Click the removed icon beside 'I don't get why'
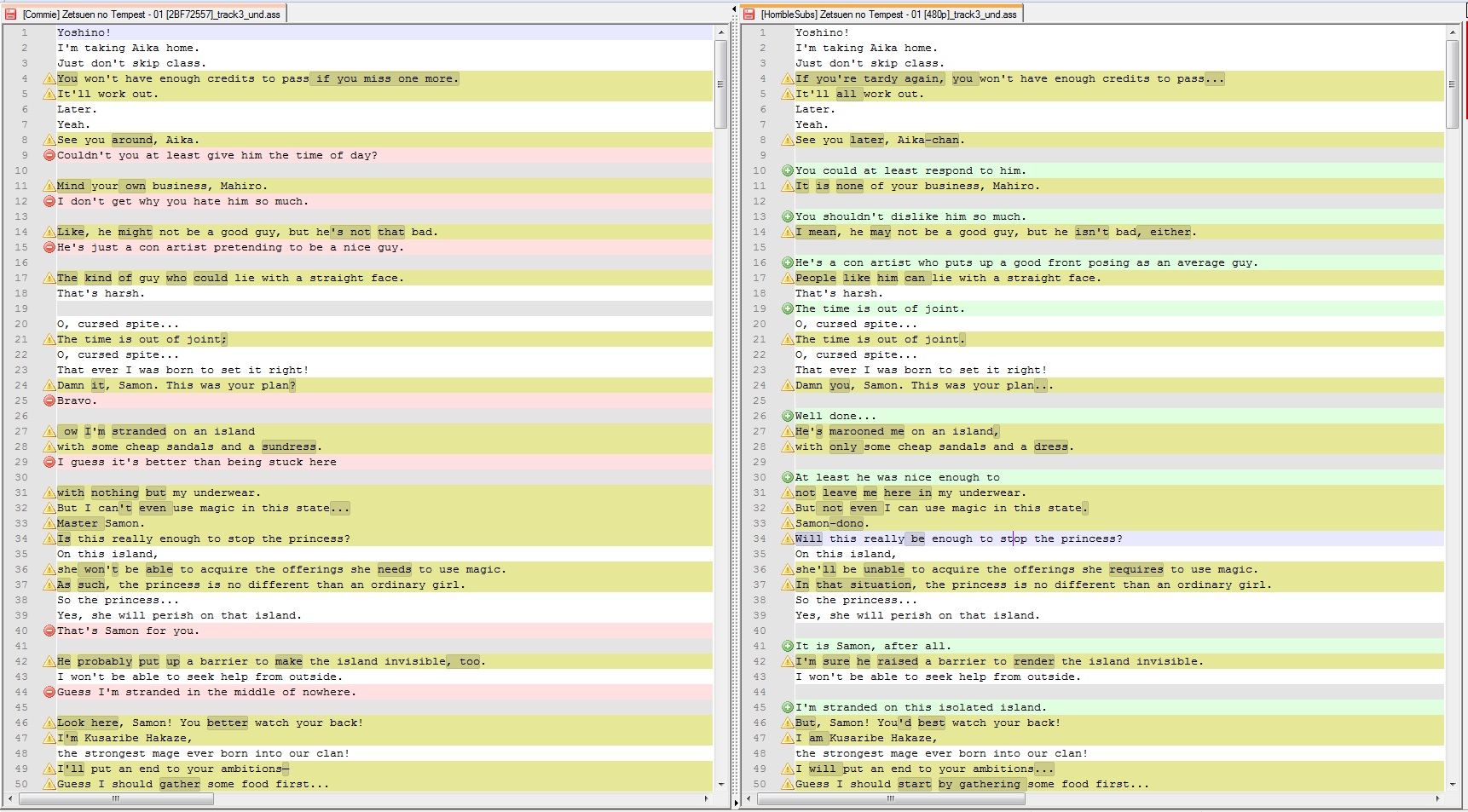The height and width of the screenshot is (812, 1468). point(49,201)
